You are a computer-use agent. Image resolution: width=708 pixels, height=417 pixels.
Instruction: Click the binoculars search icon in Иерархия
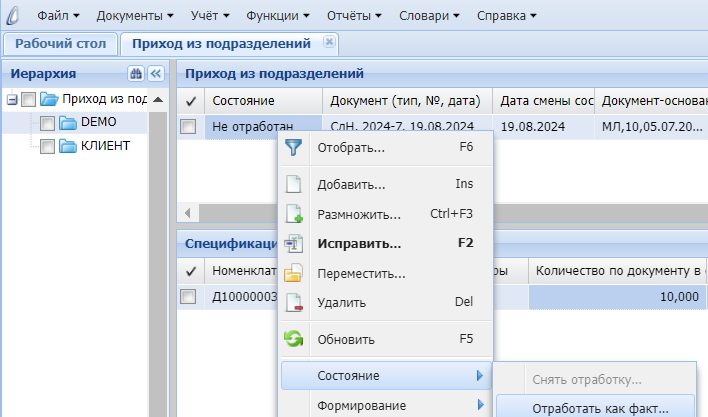pos(136,74)
